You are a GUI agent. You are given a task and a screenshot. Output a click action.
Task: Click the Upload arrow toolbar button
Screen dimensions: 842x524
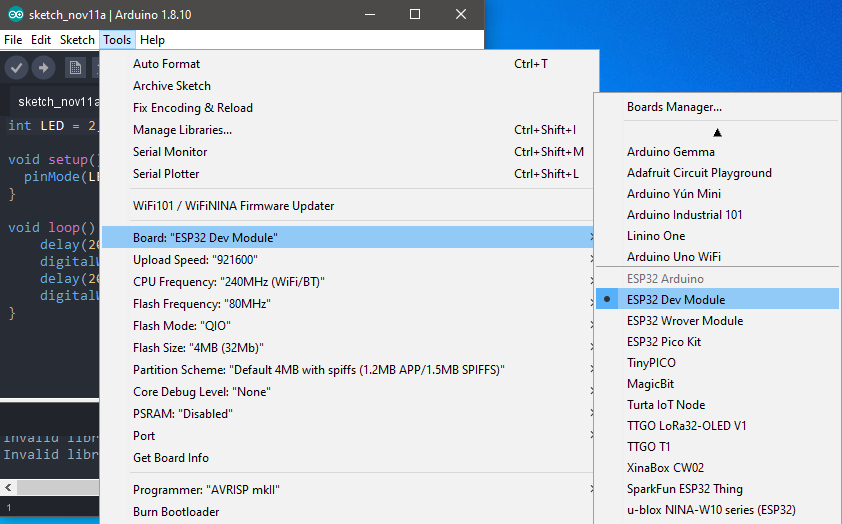point(43,67)
